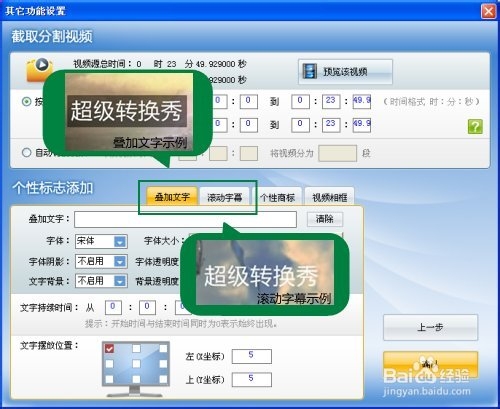Click end-hour field after 到 in first time row
The image size is (500, 409).
click(x=300, y=102)
